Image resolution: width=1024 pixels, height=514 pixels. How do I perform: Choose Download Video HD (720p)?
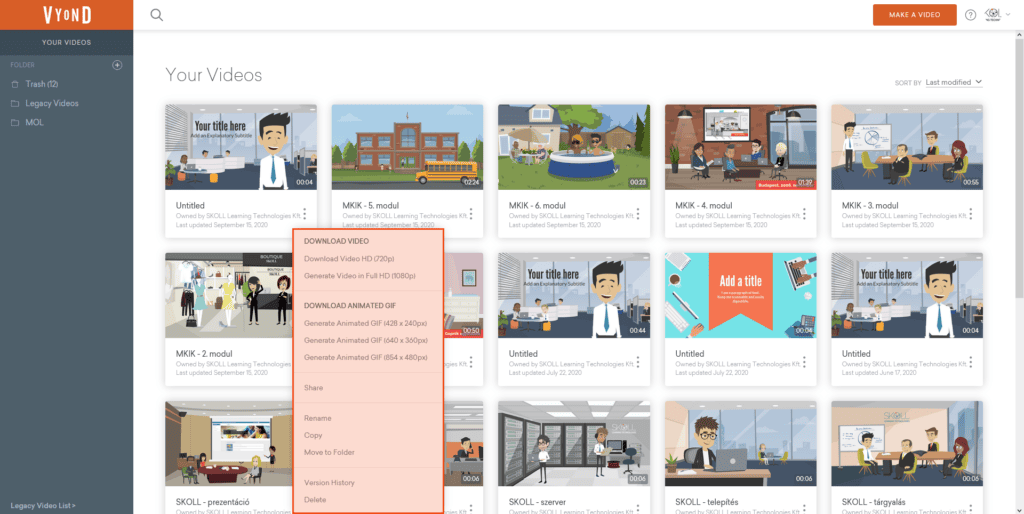[349, 259]
